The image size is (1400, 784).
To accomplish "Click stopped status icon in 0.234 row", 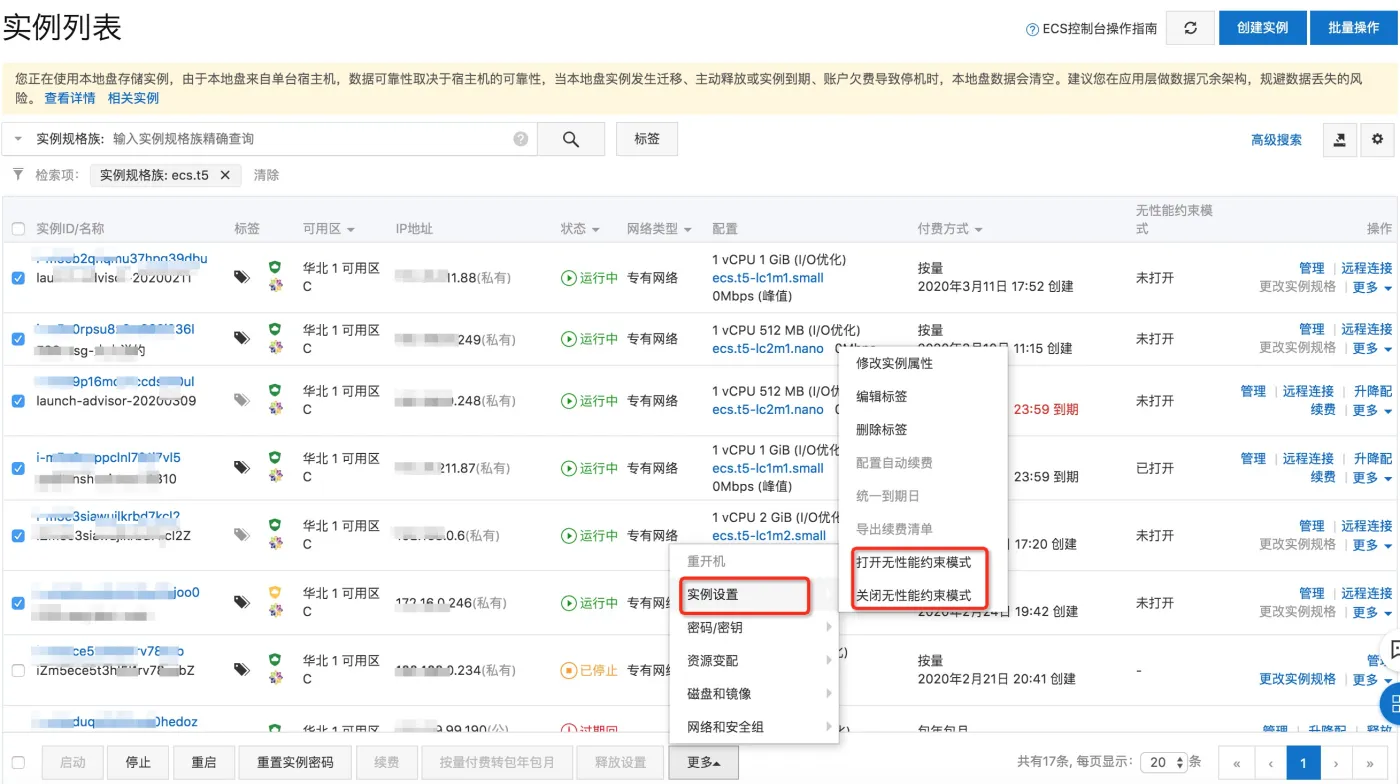I will 569,670.
